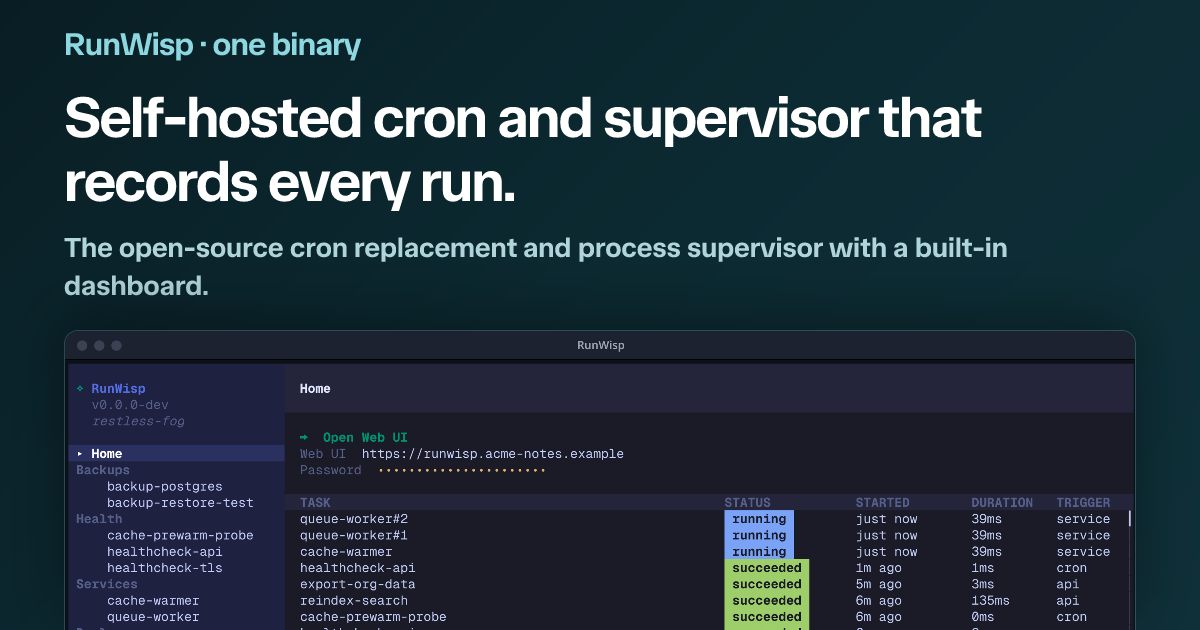Click the Home title in header bar
Image resolution: width=1200 pixels, height=630 pixels.
[315, 389]
